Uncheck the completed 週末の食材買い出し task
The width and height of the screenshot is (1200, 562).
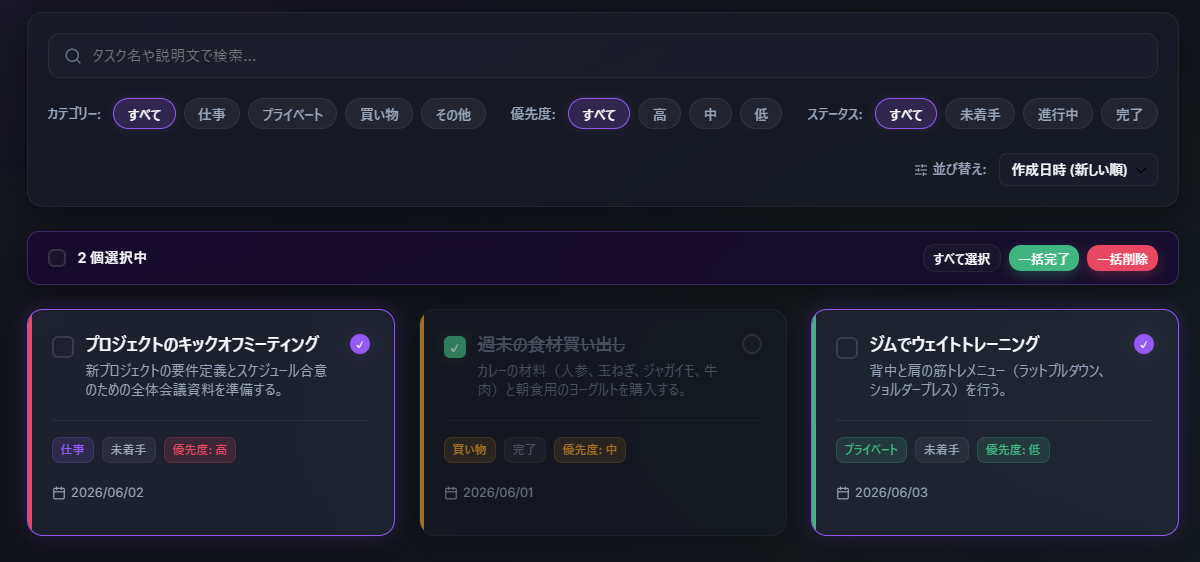click(455, 347)
